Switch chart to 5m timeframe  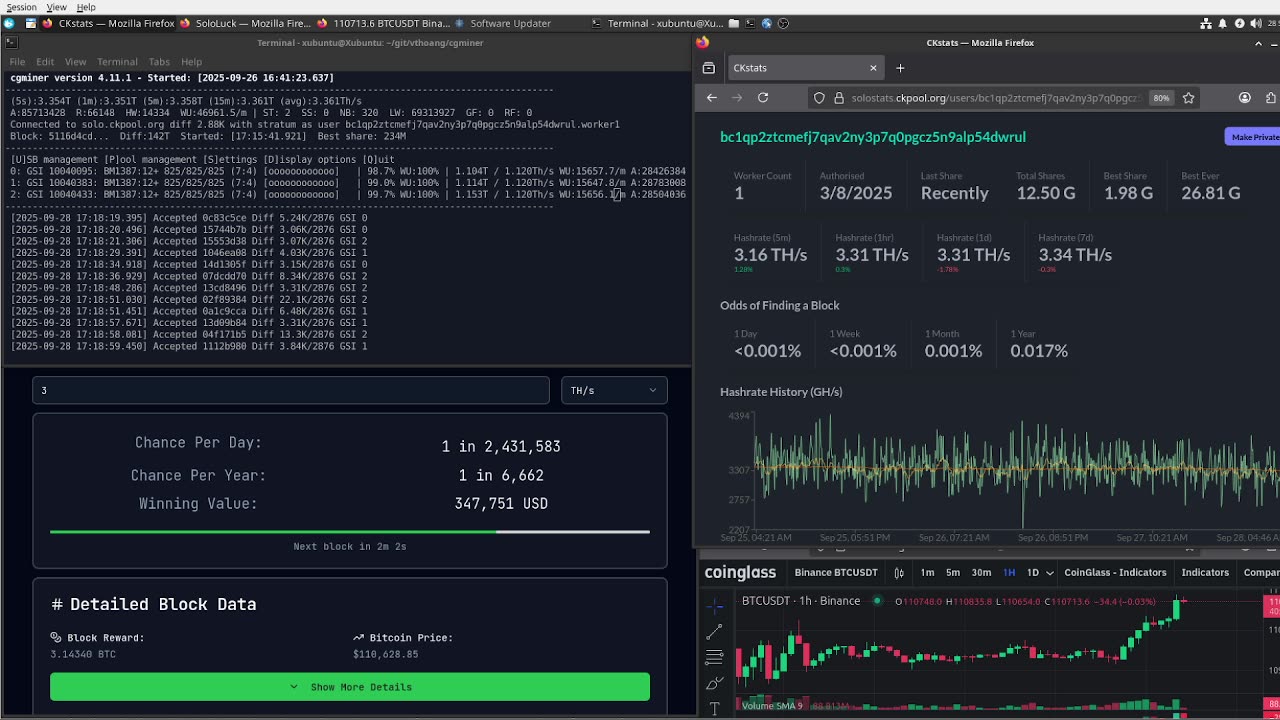953,573
